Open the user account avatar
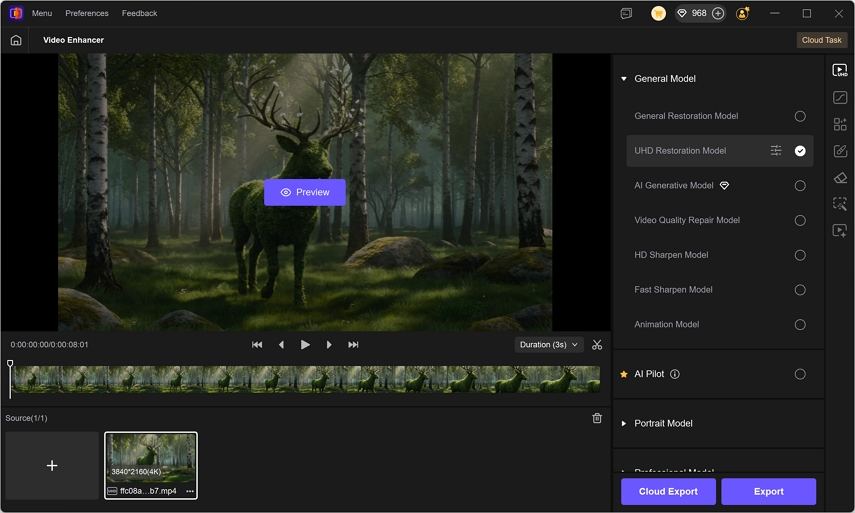Image resolution: width=855 pixels, height=513 pixels. coord(742,13)
